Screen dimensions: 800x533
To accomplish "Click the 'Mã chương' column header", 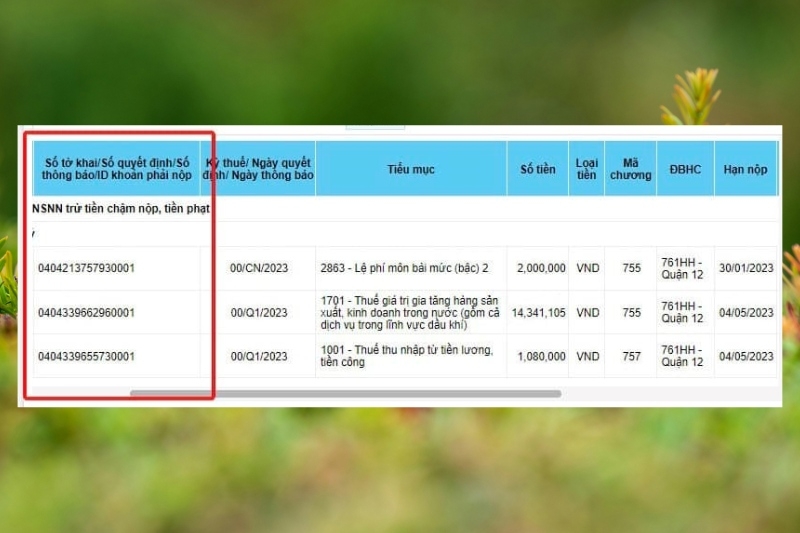I will pos(631,169).
